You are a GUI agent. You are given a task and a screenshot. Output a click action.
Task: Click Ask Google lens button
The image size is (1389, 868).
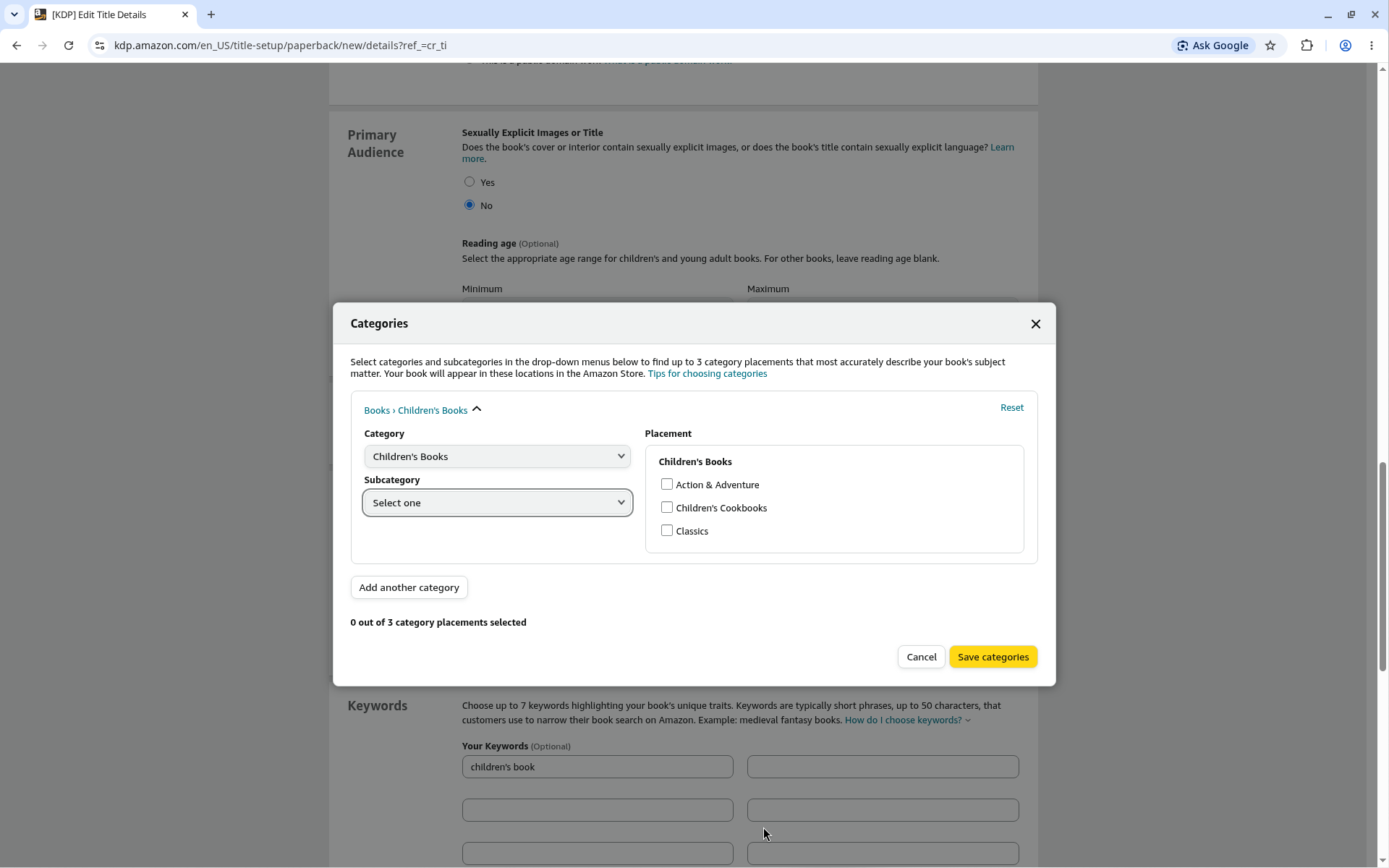[x=1213, y=46]
